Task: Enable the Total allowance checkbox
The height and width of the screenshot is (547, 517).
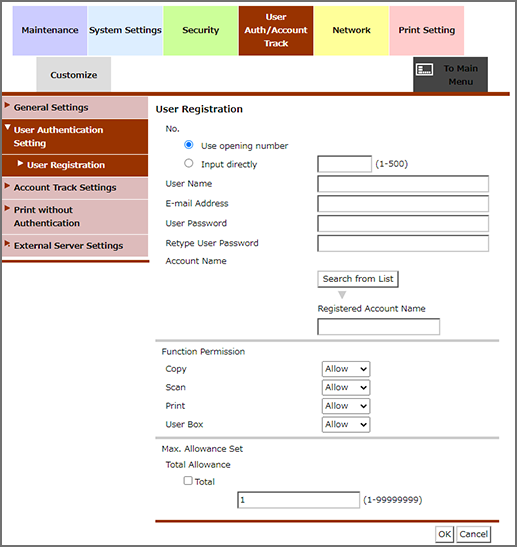Action: tap(188, 480)
